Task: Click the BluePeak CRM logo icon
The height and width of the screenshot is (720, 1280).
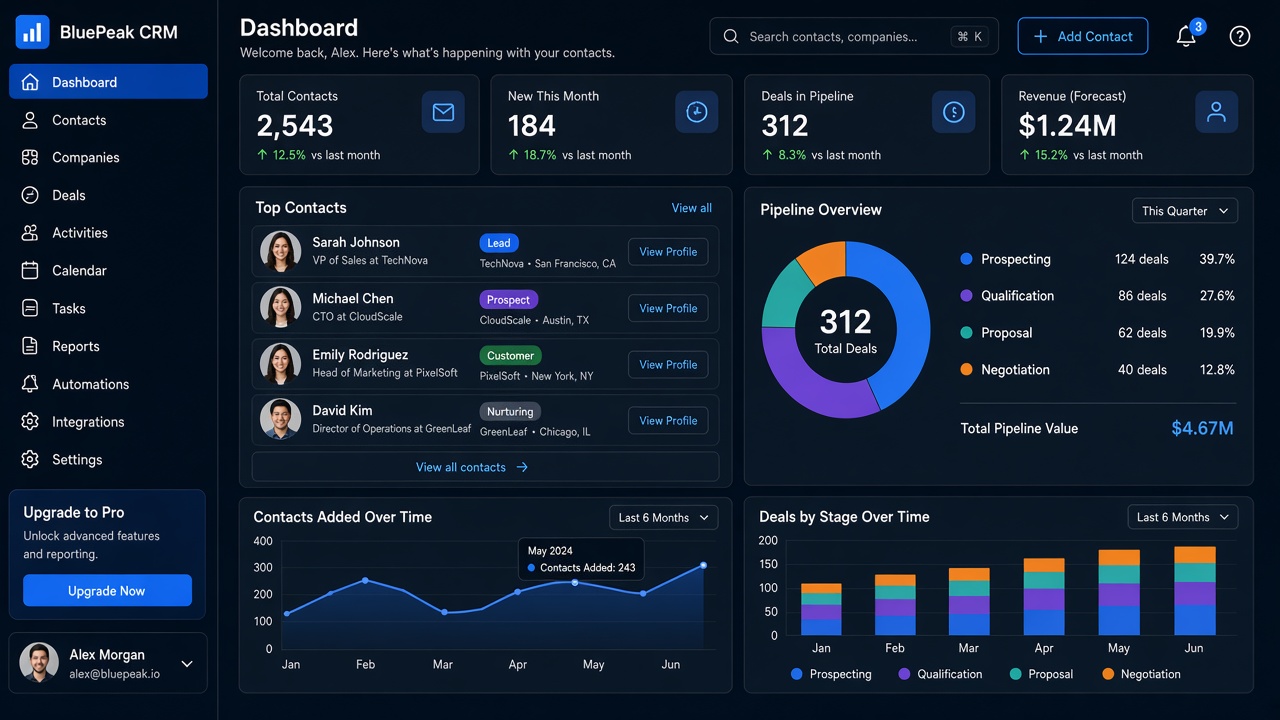Action: pyautogui.click(x=32, y=32)
